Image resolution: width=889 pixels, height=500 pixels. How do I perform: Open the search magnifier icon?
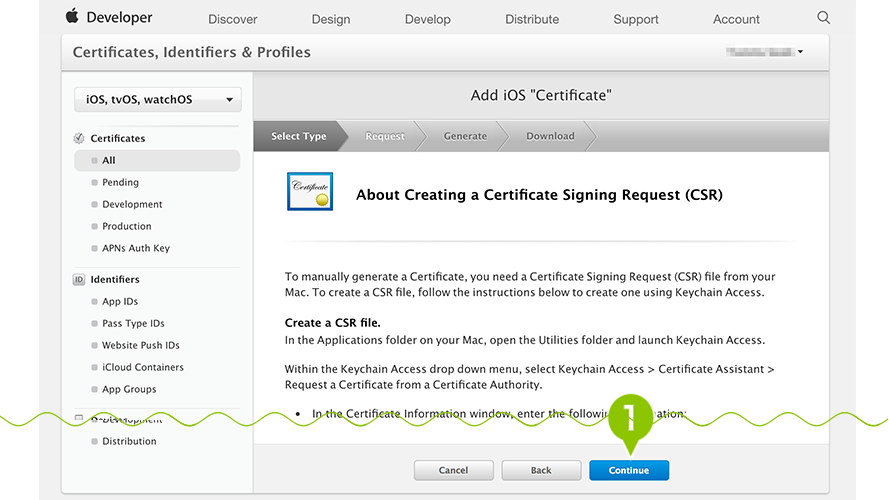click(823, 18)
